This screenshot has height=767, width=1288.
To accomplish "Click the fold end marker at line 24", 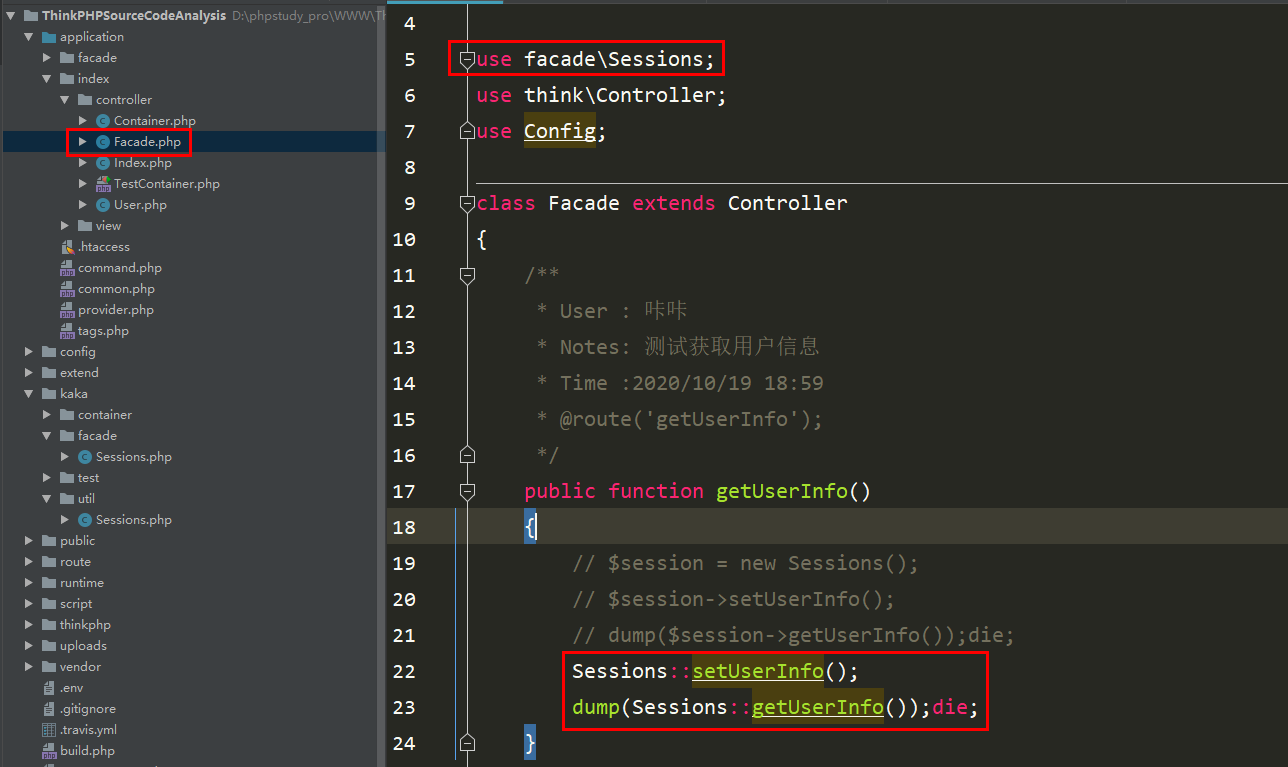I will click(x=466, y=744).
